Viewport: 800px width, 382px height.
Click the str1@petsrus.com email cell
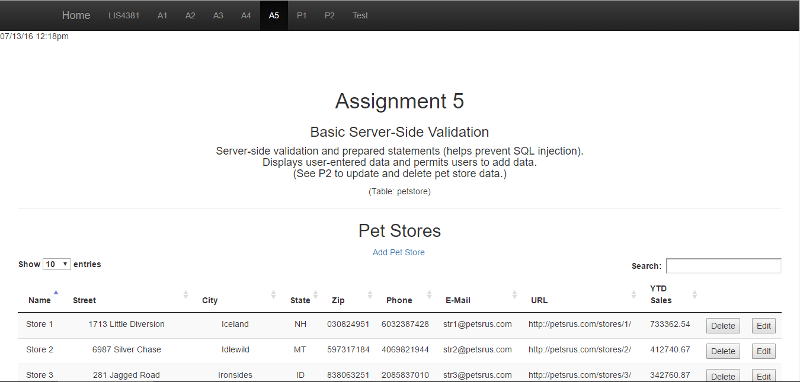pyautogui.click(x=478, y=324)
